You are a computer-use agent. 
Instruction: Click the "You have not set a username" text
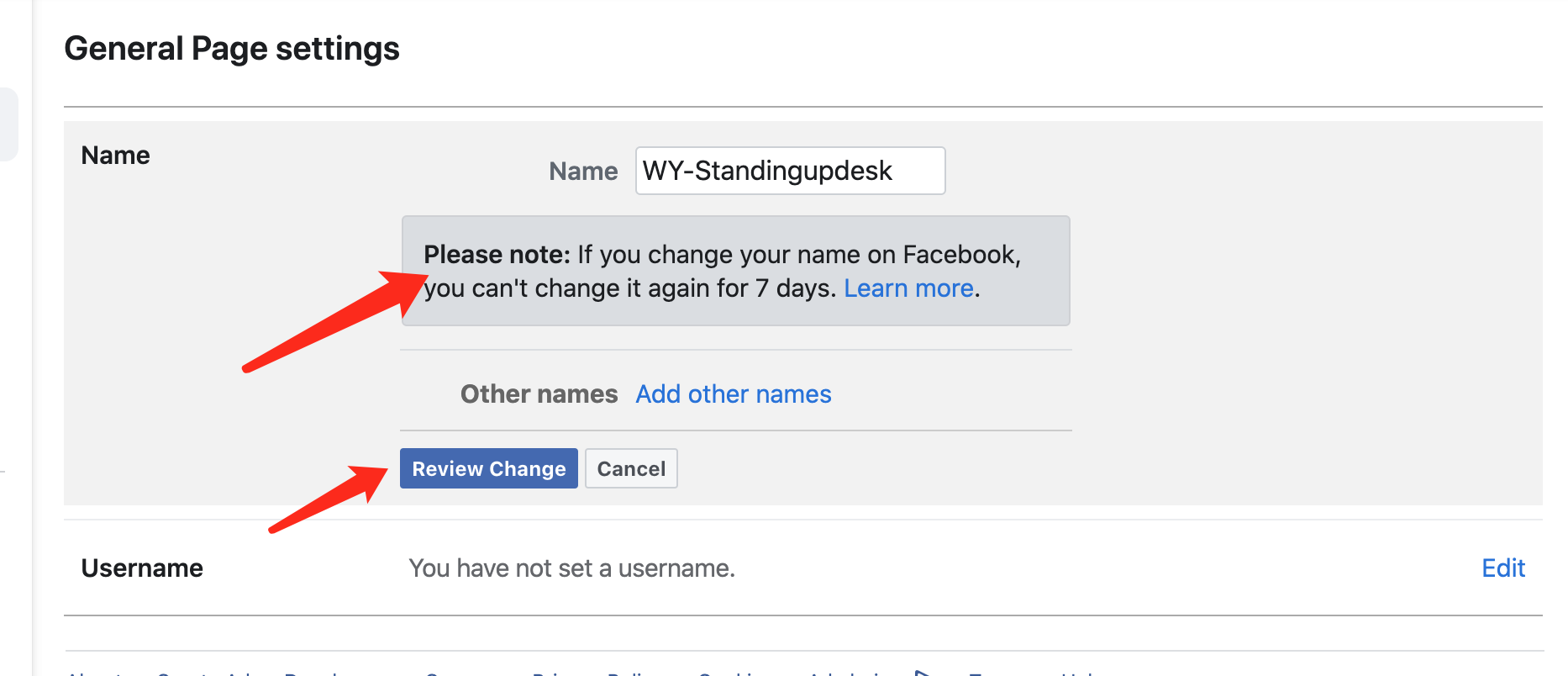(x=571, y=568)
